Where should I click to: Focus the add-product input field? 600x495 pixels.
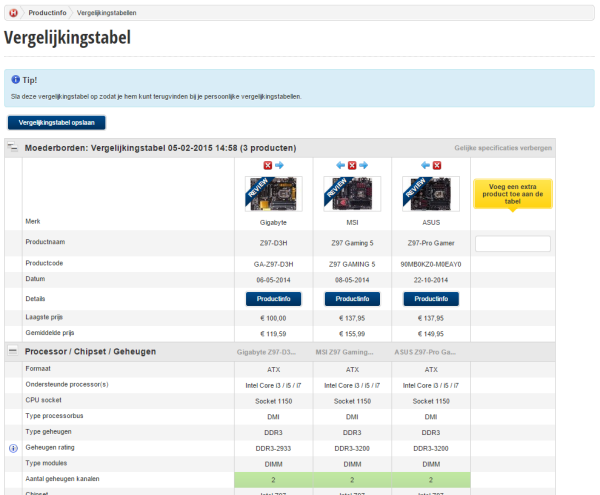pos(513,244)
